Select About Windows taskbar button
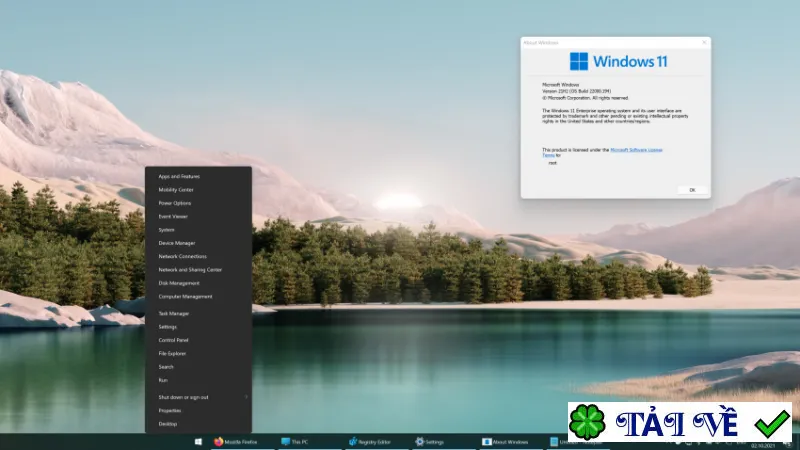The image size is (800, 450). 505,442
